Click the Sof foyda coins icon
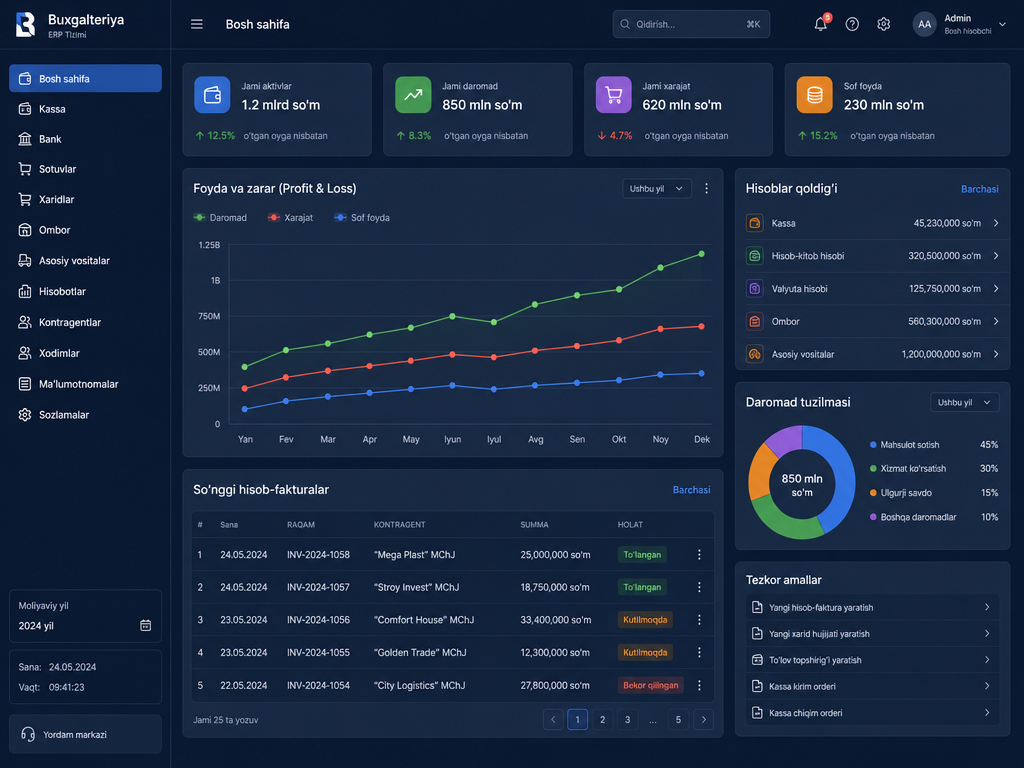 point(814,95)
